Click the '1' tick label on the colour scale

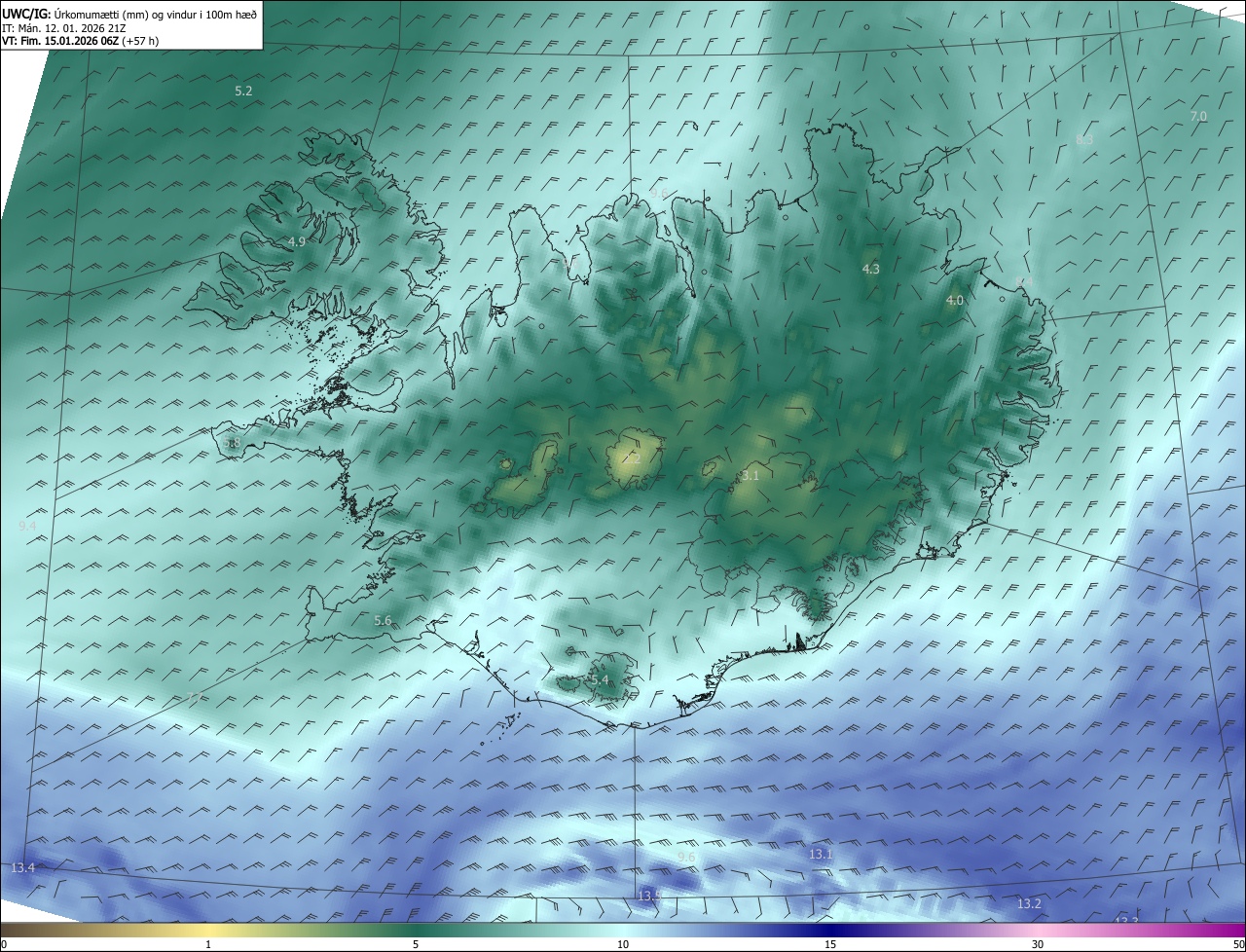[208, 944]
